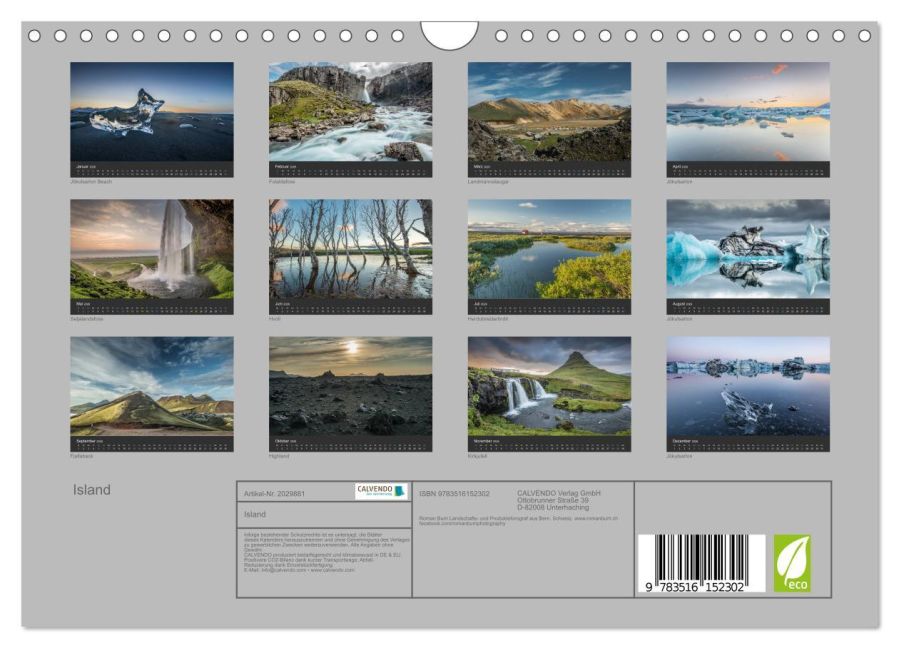Click the large Island title at left
Image resolution: width=899 pixels, height=648 pixels.
pyautogui.click(x=92, y=490)
